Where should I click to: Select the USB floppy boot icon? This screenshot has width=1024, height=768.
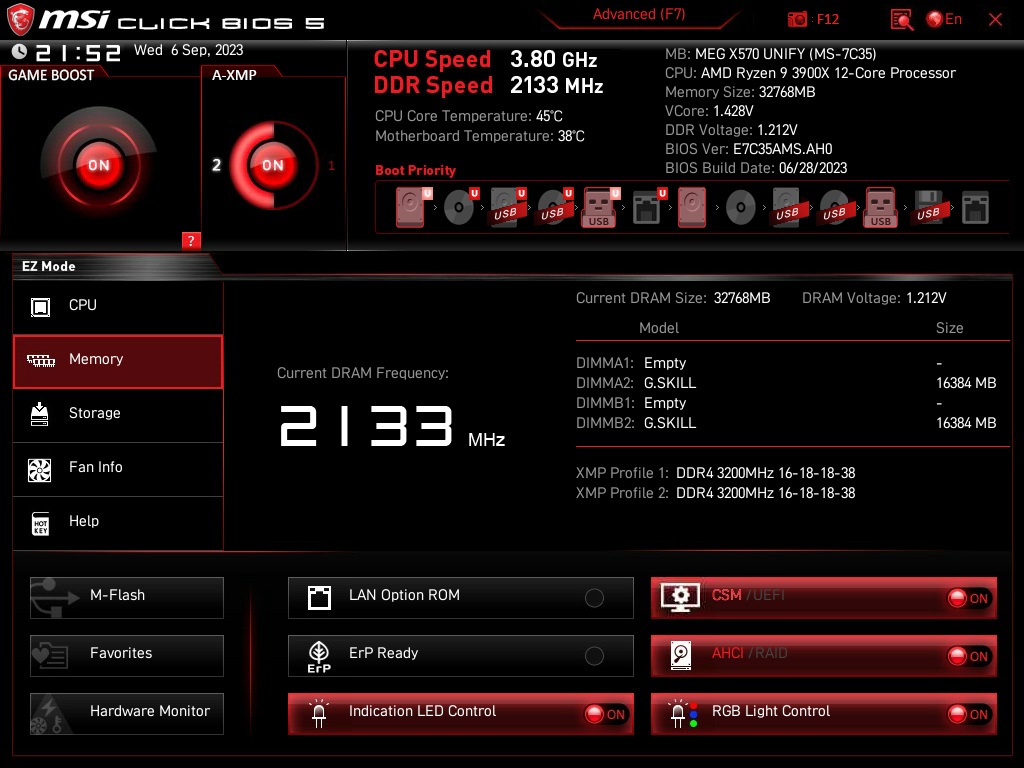(929, 207)
